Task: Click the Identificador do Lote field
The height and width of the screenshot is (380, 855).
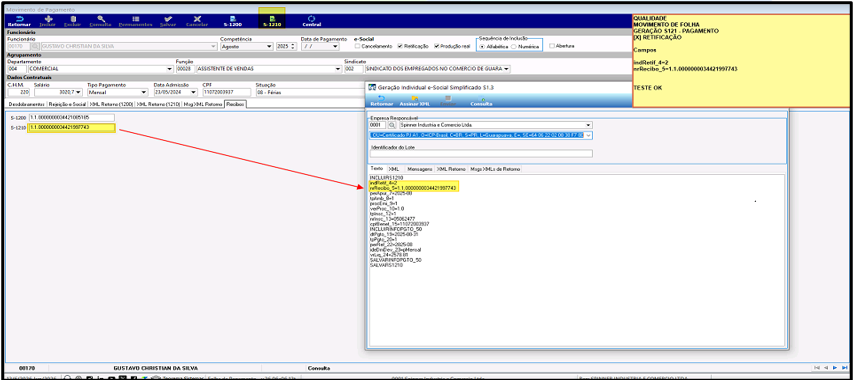Action: tap(481, 154)
